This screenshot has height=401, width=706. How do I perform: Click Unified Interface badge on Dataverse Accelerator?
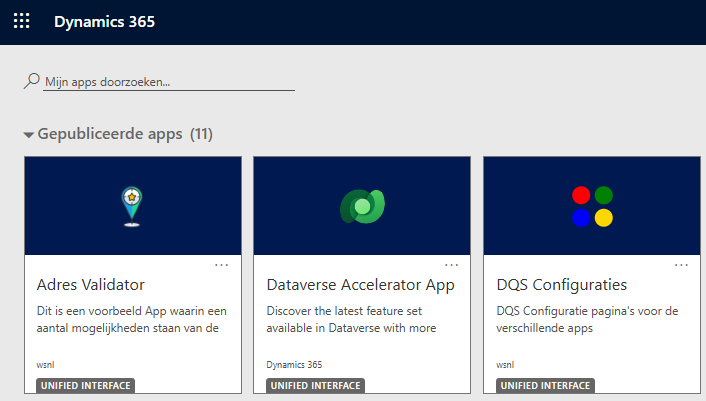tap(315, 385)
